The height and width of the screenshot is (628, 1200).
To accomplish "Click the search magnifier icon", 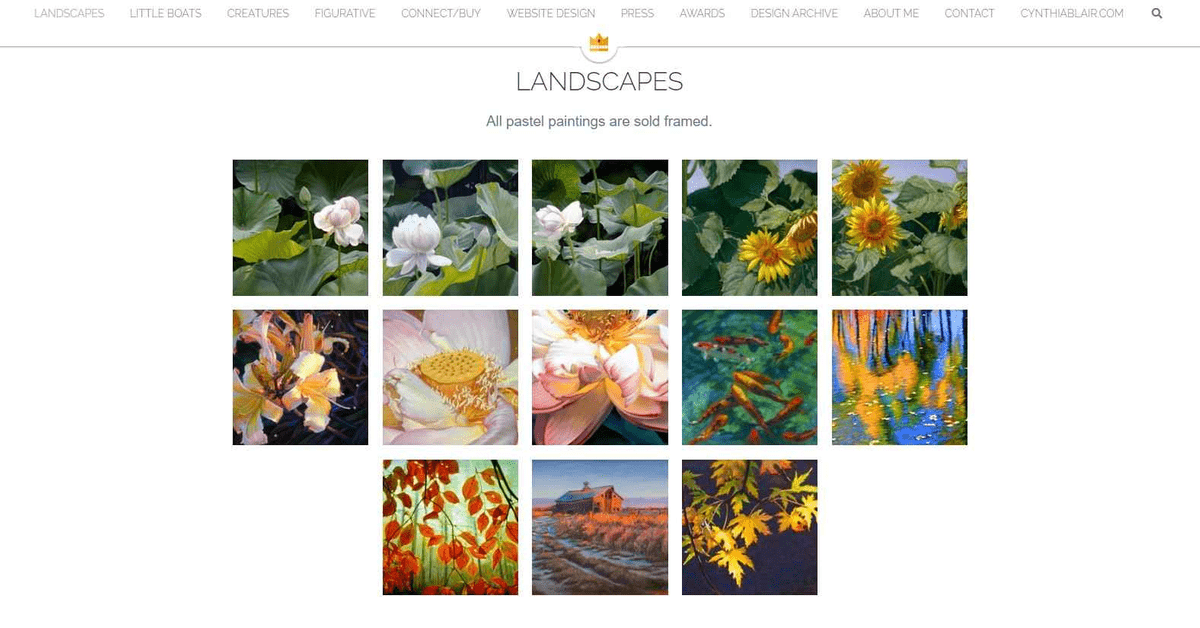I will [x=1157, y=14].
